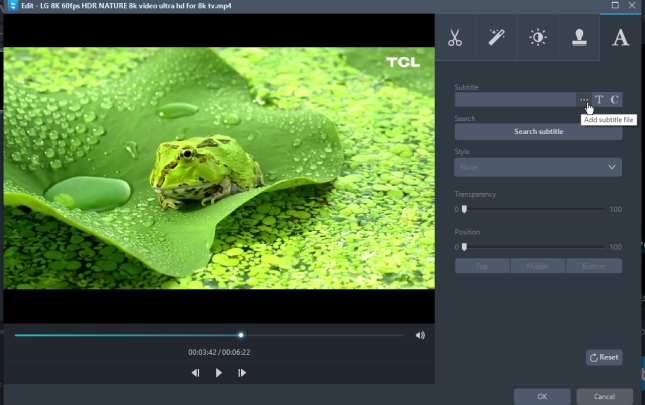Open the Watermark stamp tab
Image resolution: width=645 pixels, height=405 pixels.
point(579,37)
